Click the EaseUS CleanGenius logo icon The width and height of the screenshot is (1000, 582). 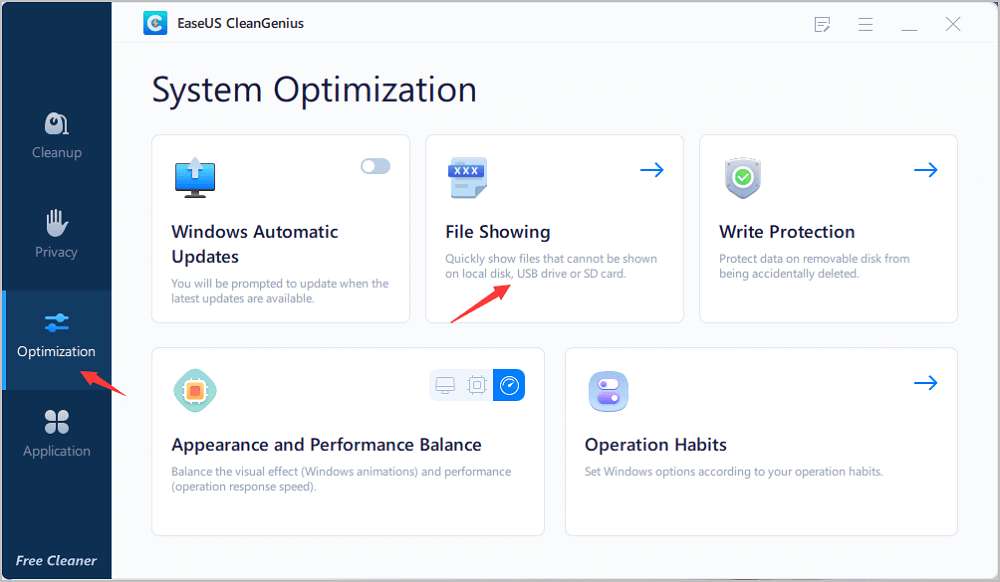154,22
